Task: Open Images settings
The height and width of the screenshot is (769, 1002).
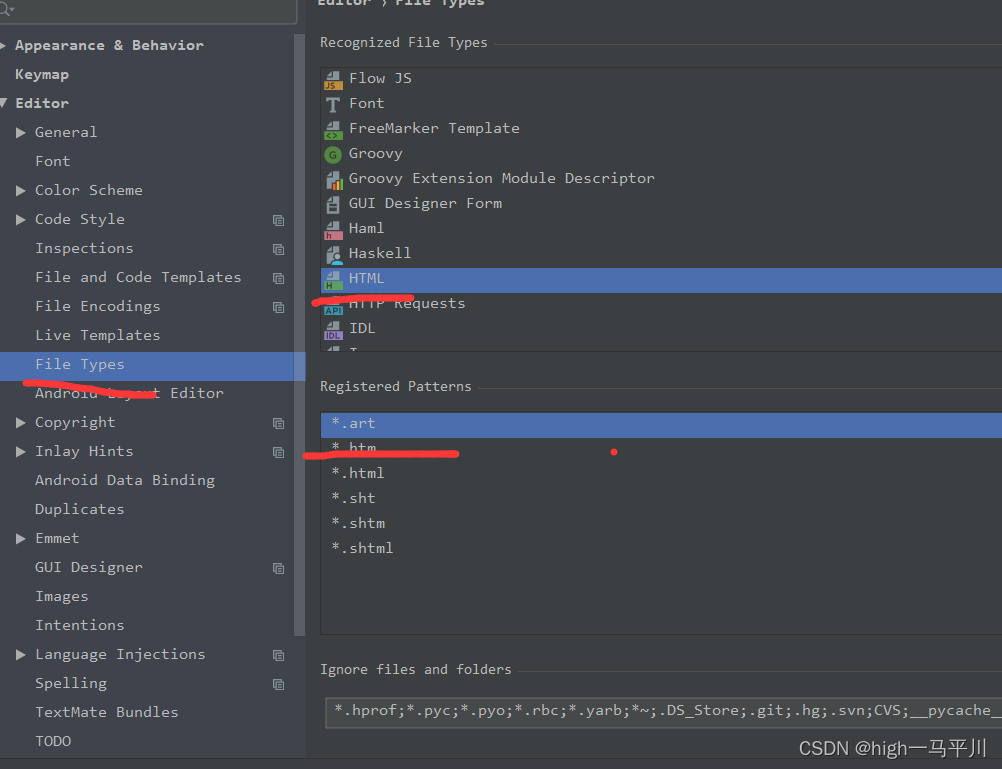Action: pos(61,596)
